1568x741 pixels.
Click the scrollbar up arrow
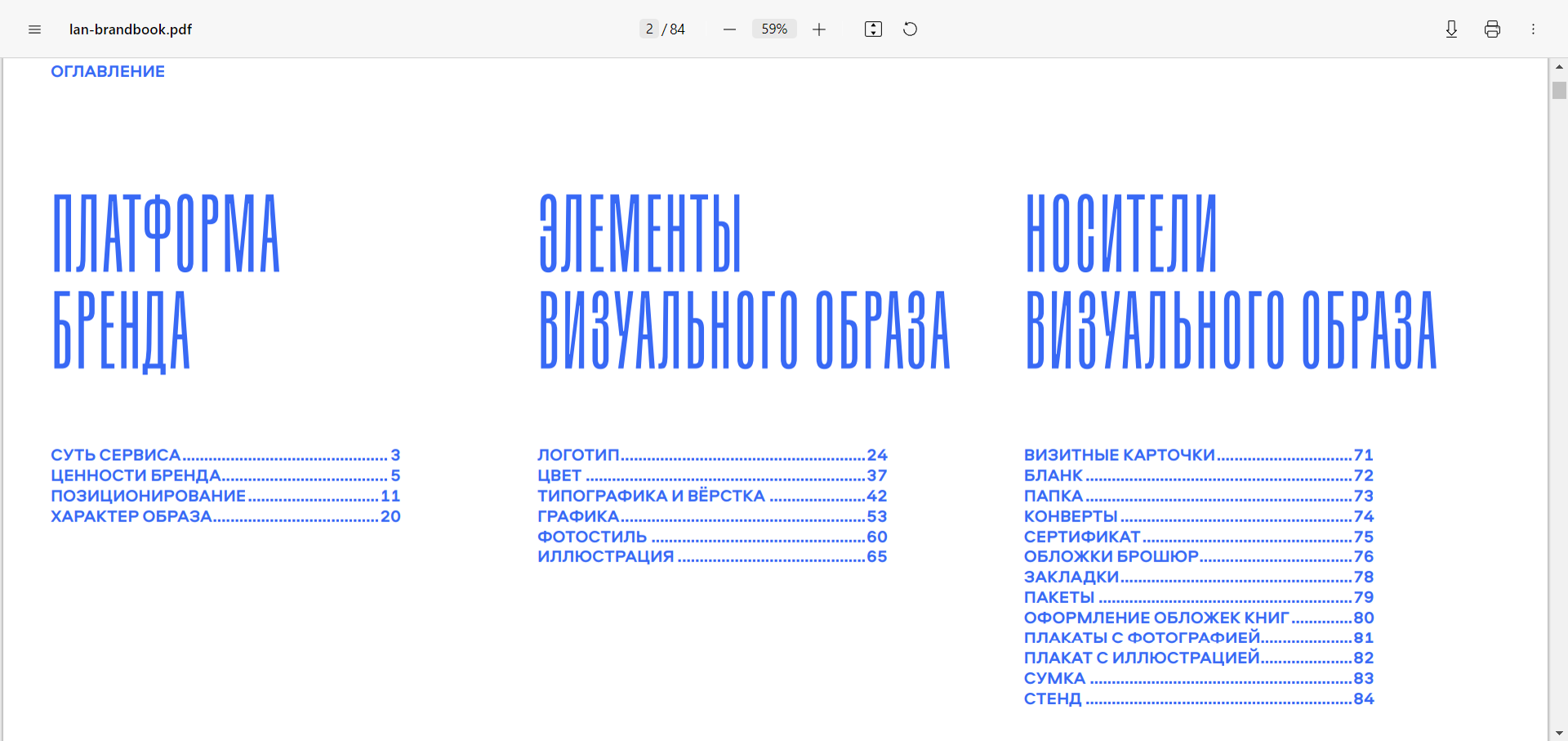pyautogui.click(x=1559, y=66)
